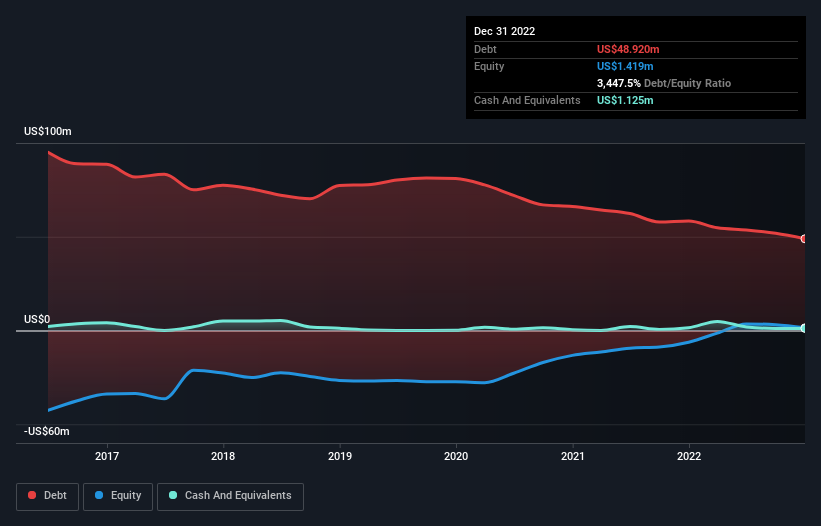Click the Debt label in tooltip
This screenshot has width=821, height=526.
tap(485, 49)
